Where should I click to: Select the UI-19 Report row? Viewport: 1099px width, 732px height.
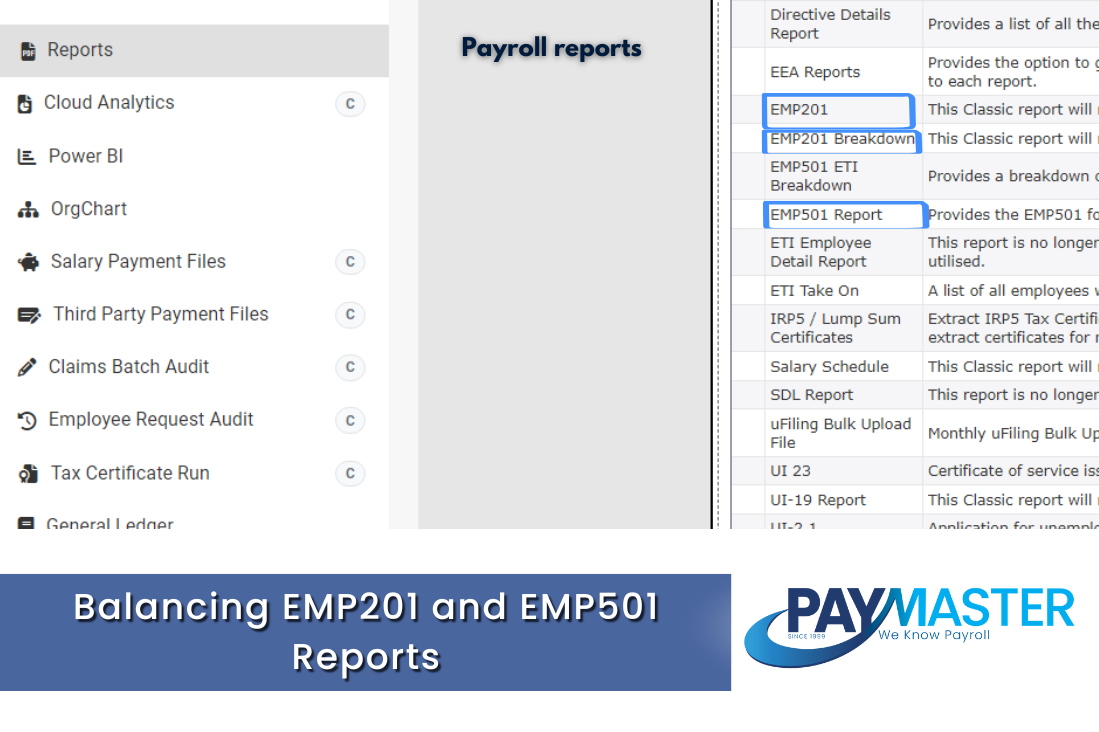pyautogui.click(x=810, y=499)
